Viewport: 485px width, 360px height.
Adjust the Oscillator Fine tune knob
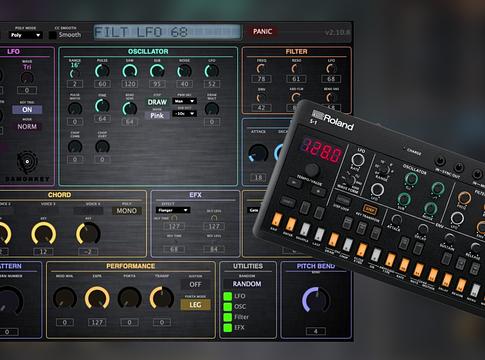(102, 106)
